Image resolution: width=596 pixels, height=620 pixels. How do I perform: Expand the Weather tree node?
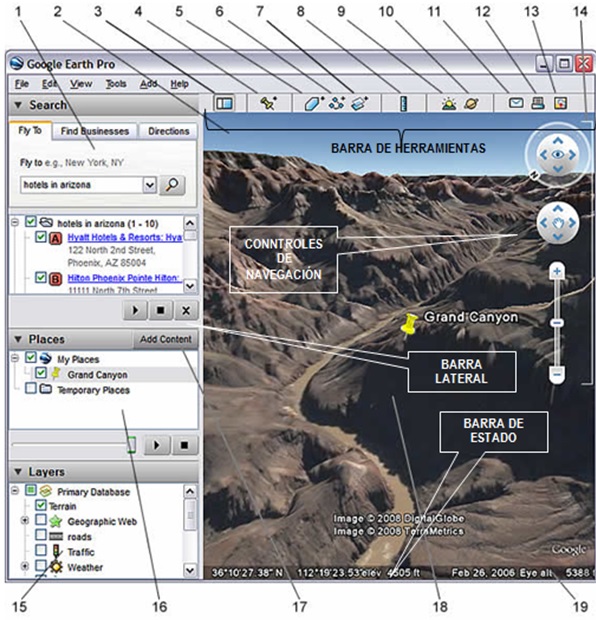point(25,566)
